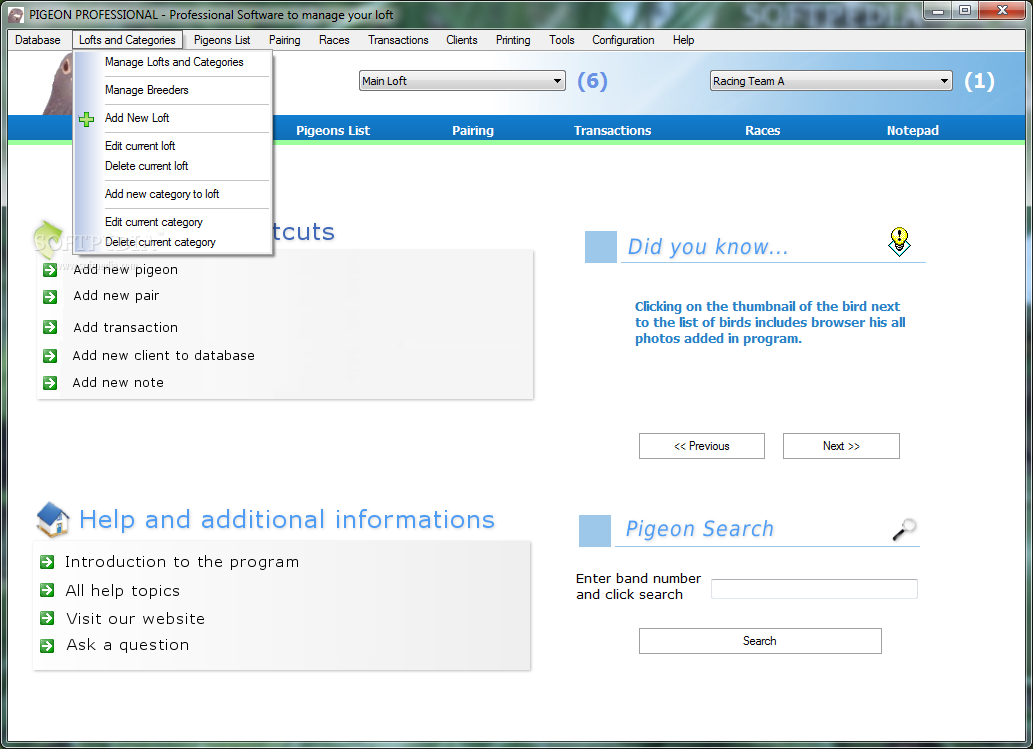1033x749 pixels.
Task: Open the Races menu in menu bar
Action: [x=334, y=40]
